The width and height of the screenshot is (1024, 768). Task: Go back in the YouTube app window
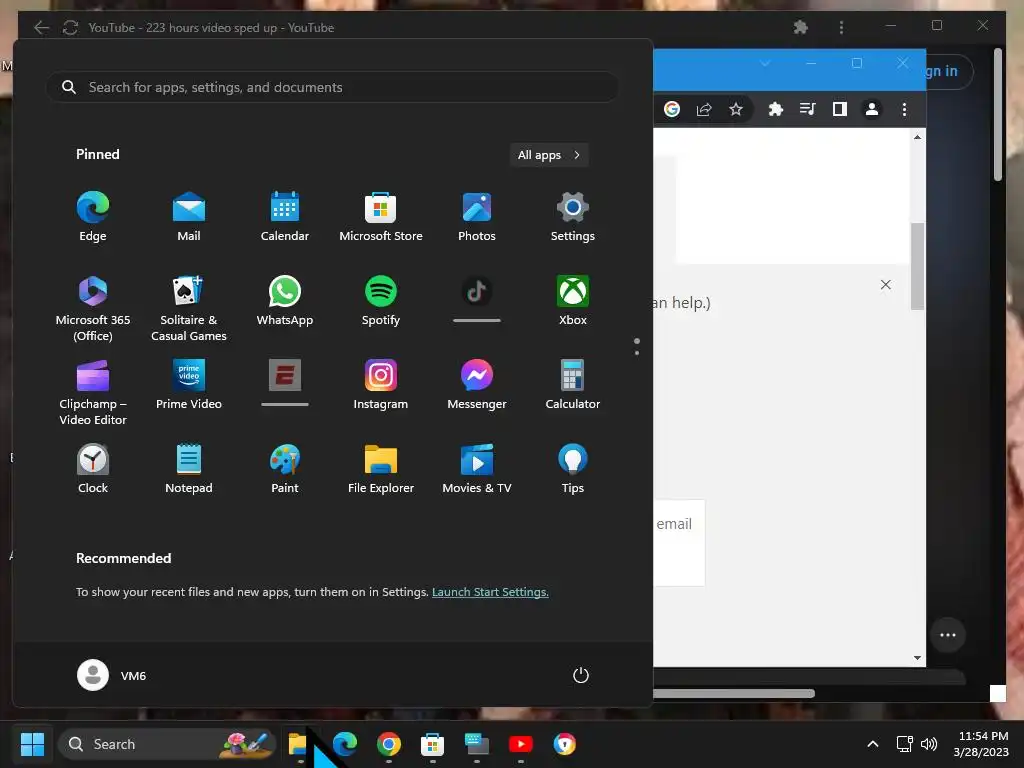(41, 27)
